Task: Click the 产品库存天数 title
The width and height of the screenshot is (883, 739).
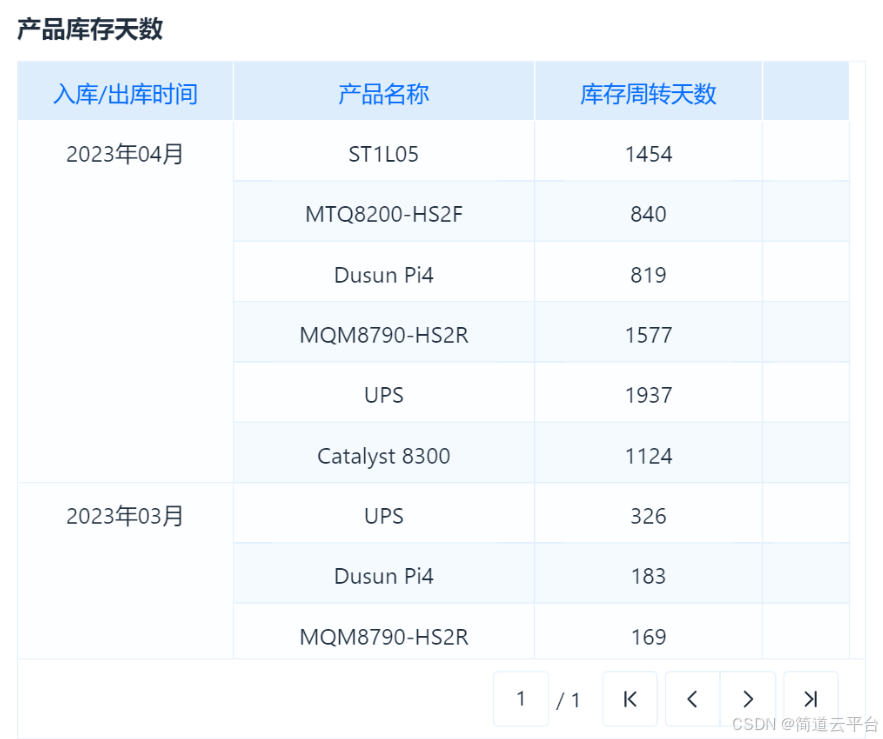Action: (x=90, y=29)
